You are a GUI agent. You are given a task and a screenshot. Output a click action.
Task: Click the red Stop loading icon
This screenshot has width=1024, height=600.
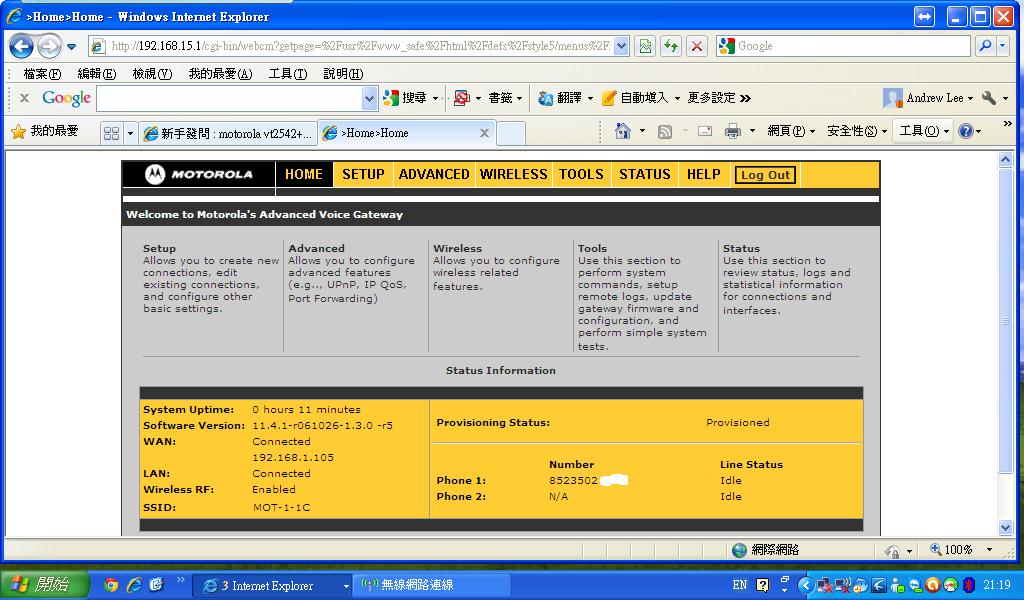(697, 46)
